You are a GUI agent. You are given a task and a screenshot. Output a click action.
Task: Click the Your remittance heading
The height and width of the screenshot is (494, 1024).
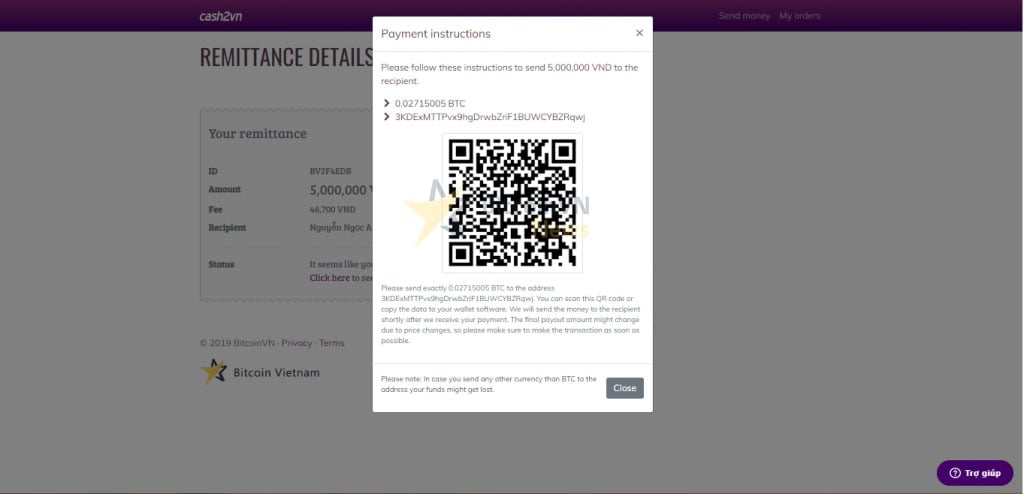(x=257, y=133)
